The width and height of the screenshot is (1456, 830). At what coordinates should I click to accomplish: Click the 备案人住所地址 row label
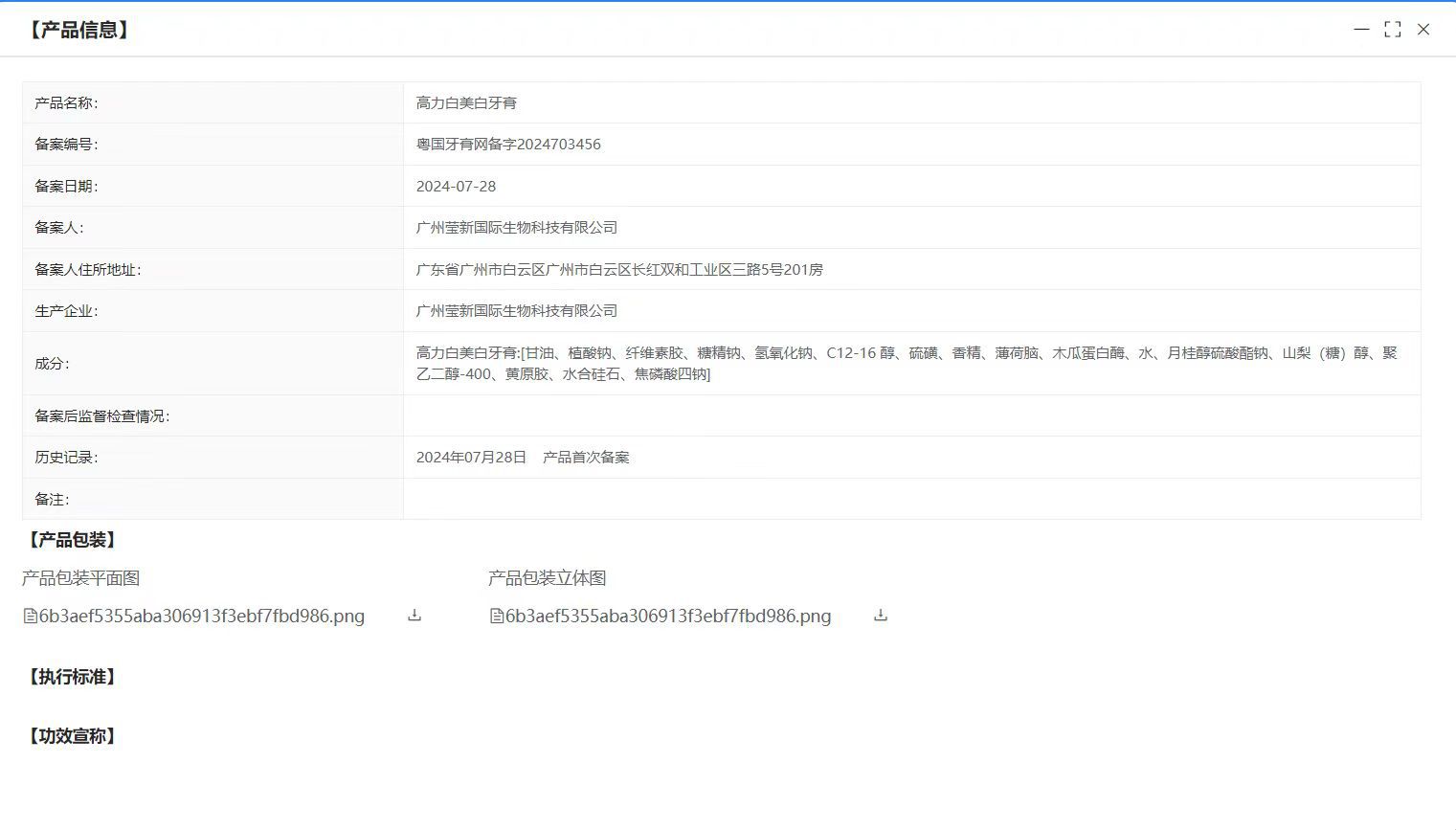pos(88,270)
